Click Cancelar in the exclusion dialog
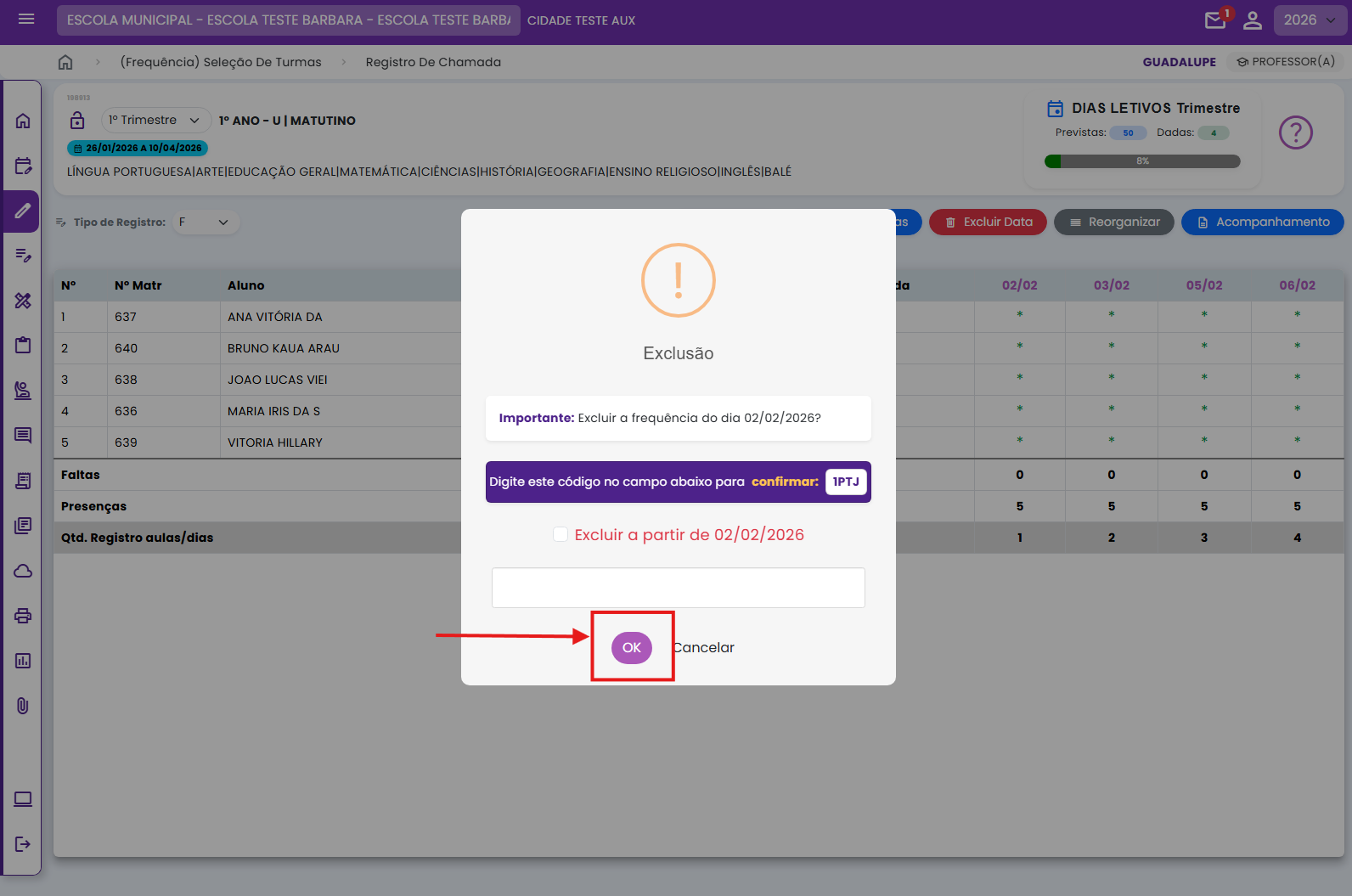1352x896 pixels. click(704, 648)
